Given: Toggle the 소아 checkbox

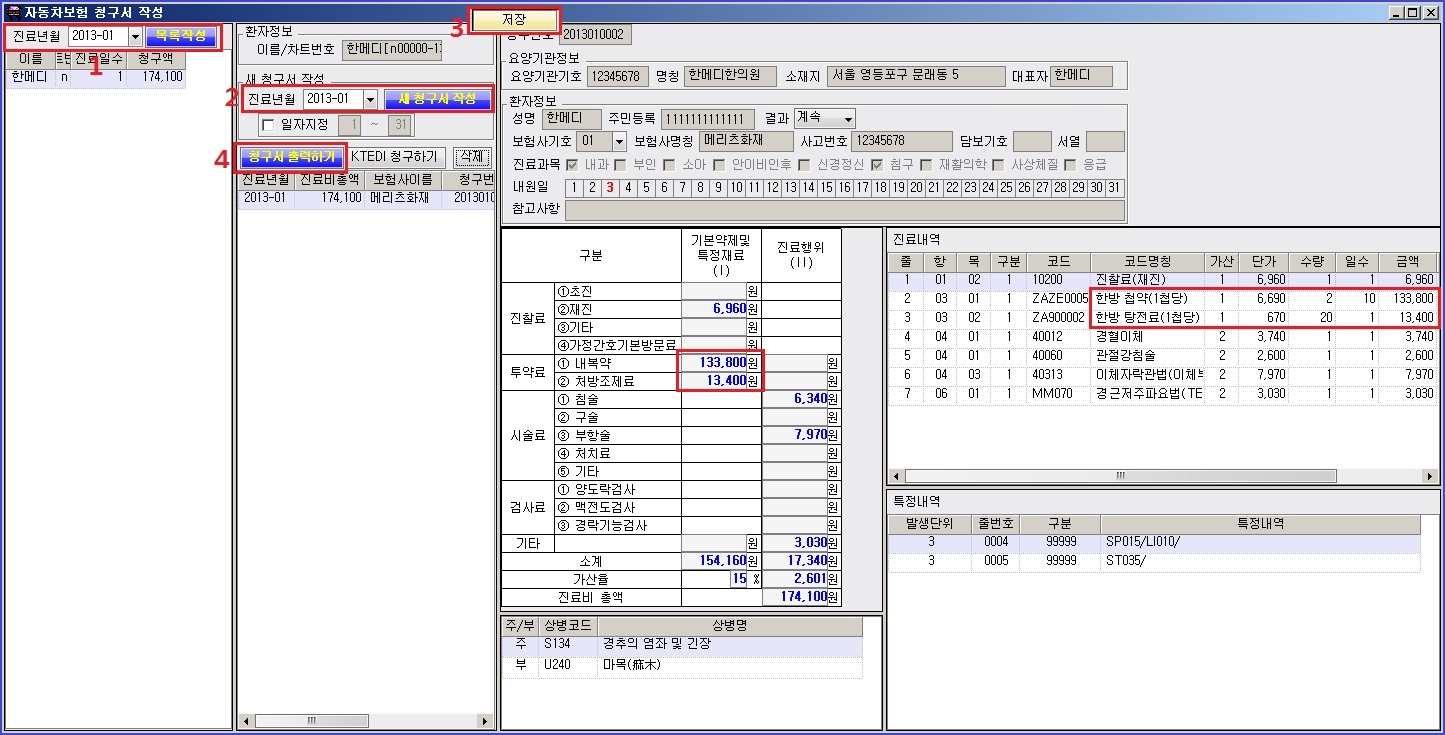Looking at the screenshot, I should [668, 164].
